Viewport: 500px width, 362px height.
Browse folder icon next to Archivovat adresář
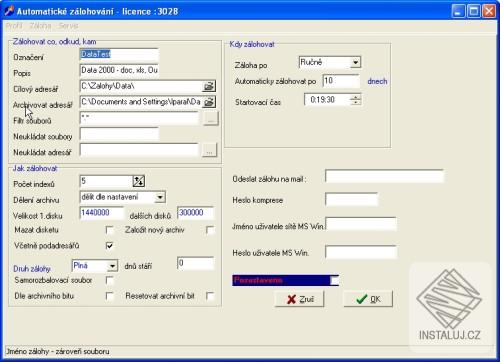point(209,102)
